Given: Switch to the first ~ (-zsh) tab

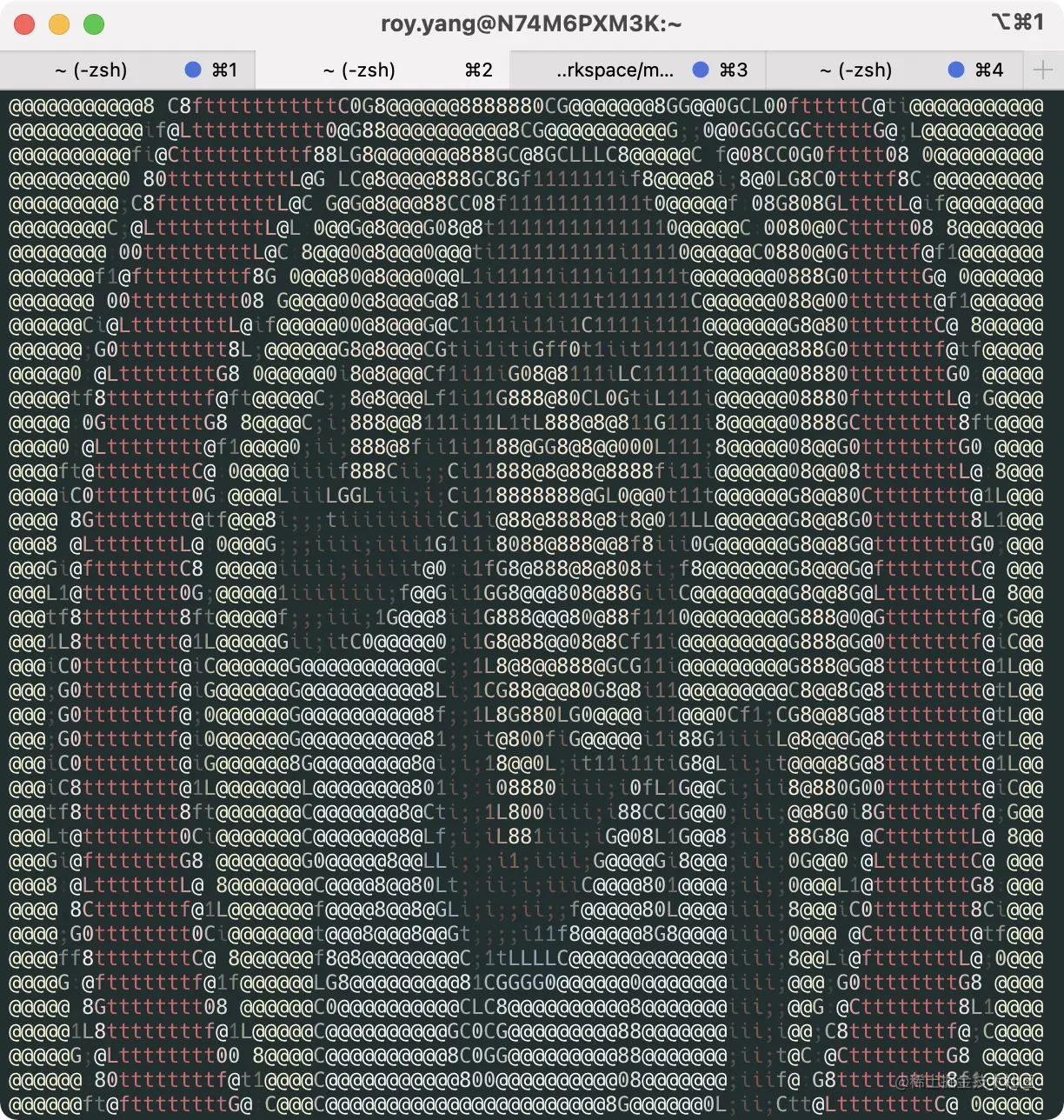Looking at the screenshot, I should tap(128, 70).
